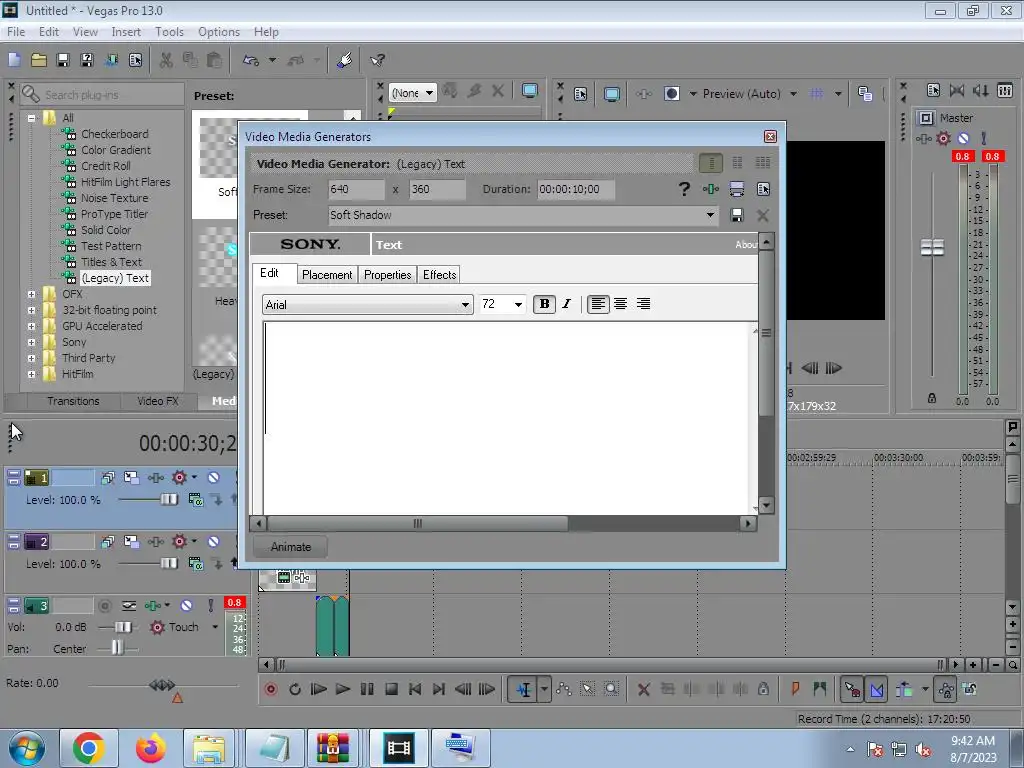The height and width of the screenshot is (768, 1024).
Task: Open Firefox from the taskbar
Action: click(151, 748)
